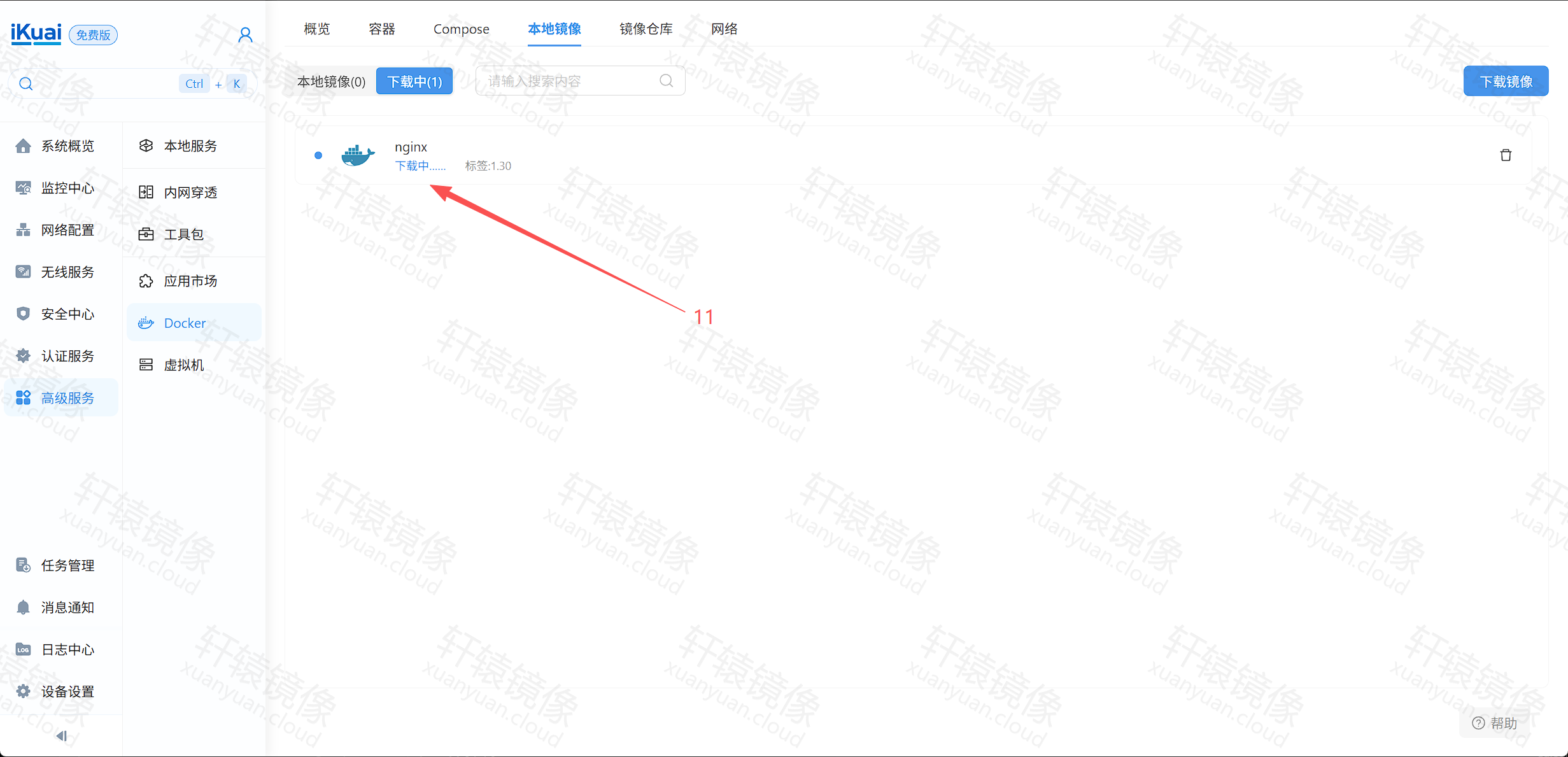1568x757 pixels.
Task: Open 安全中心 menu label
Action: pyautogui.click(x=68, y=314)
